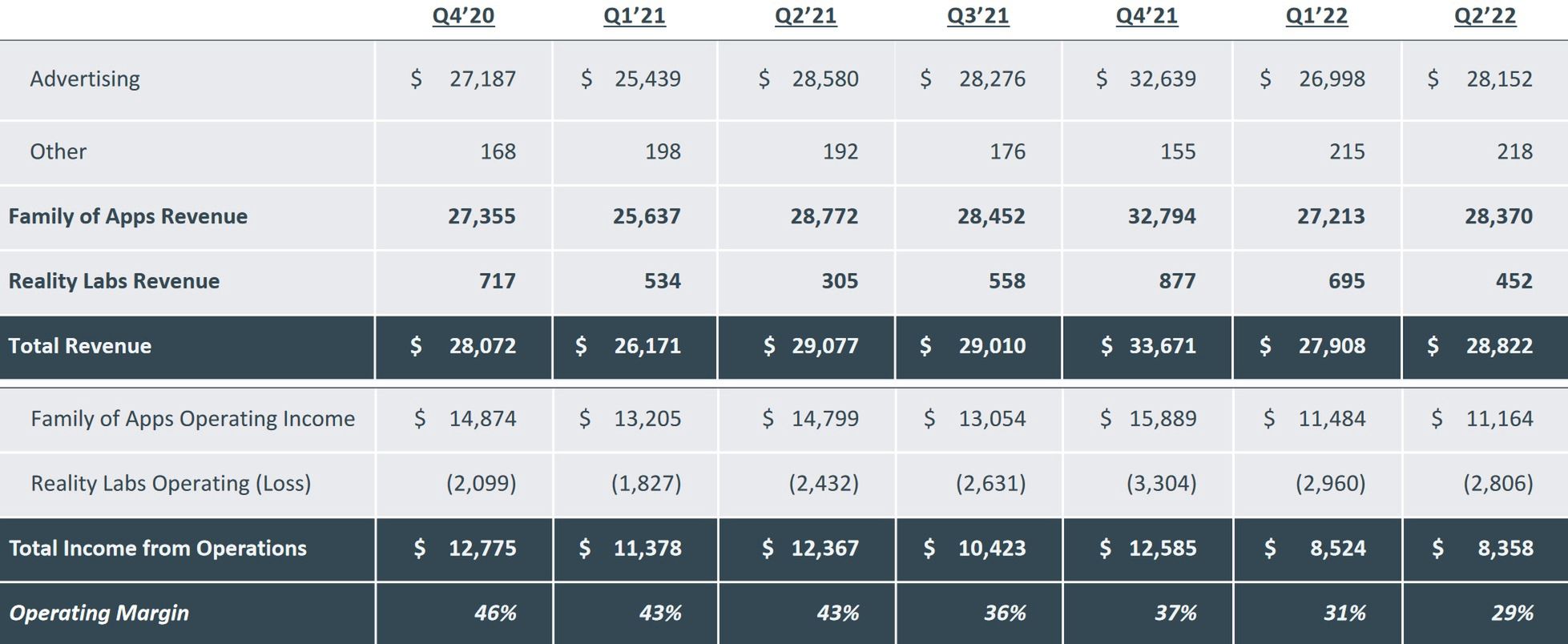Select the Reality Labs Operating (Loss) label
The height and width of the screenshot is (644, 1568).
coord(171,483)
